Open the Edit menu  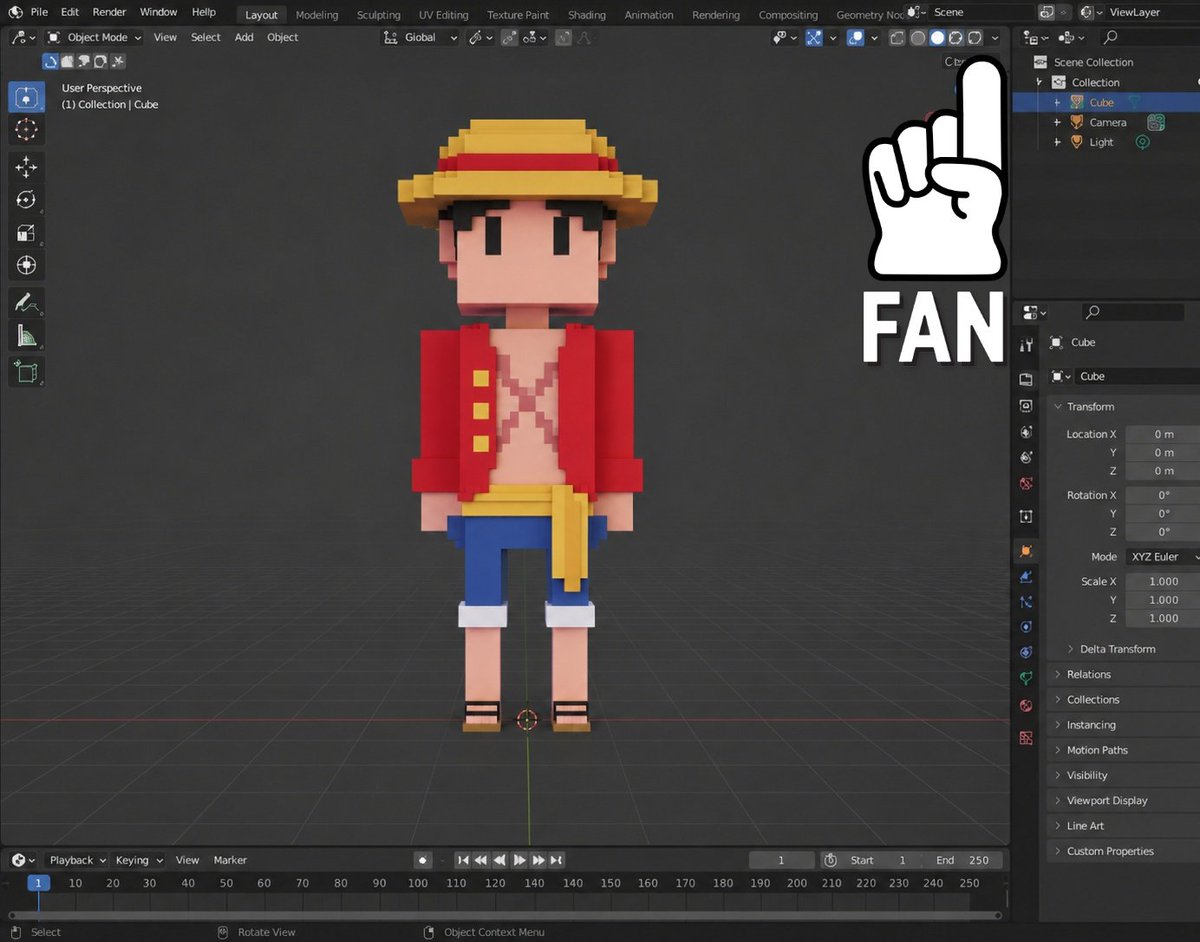70,12
